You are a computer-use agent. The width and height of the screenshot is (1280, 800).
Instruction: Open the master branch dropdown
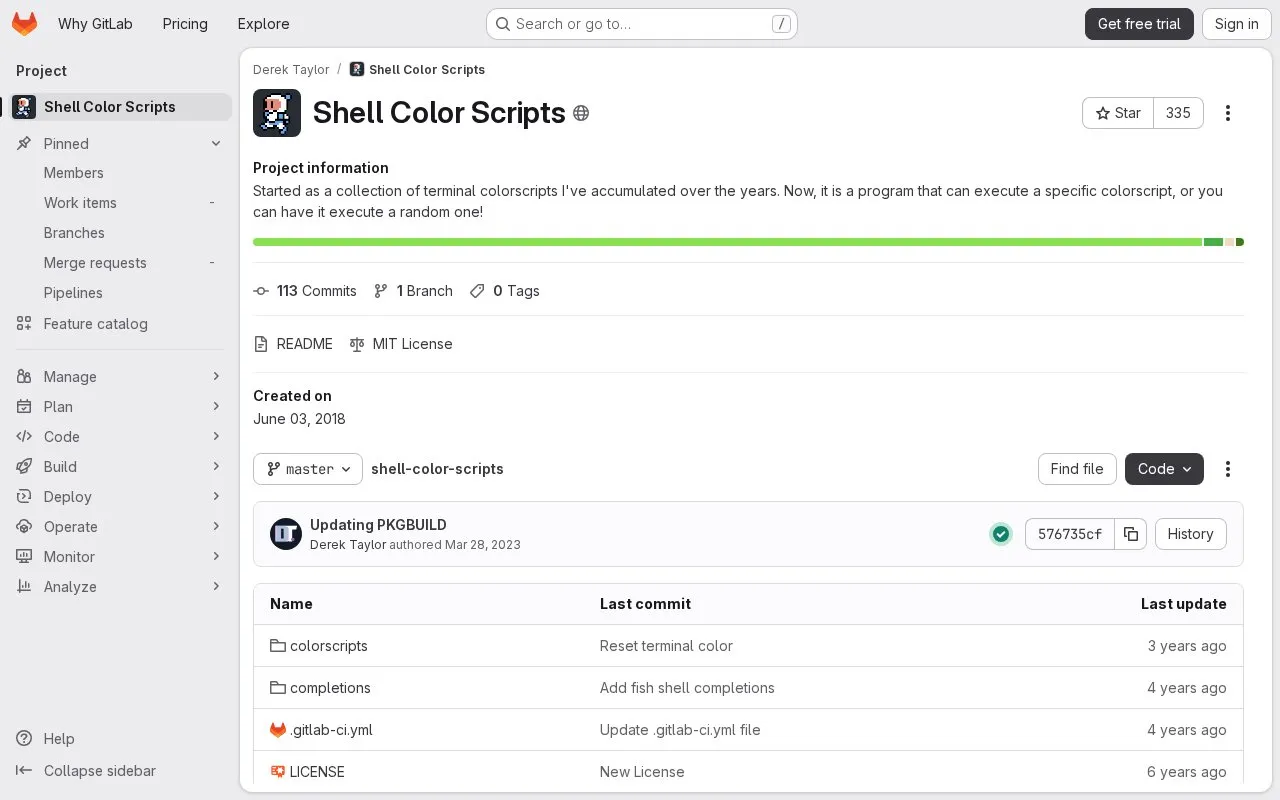(308, 469)
